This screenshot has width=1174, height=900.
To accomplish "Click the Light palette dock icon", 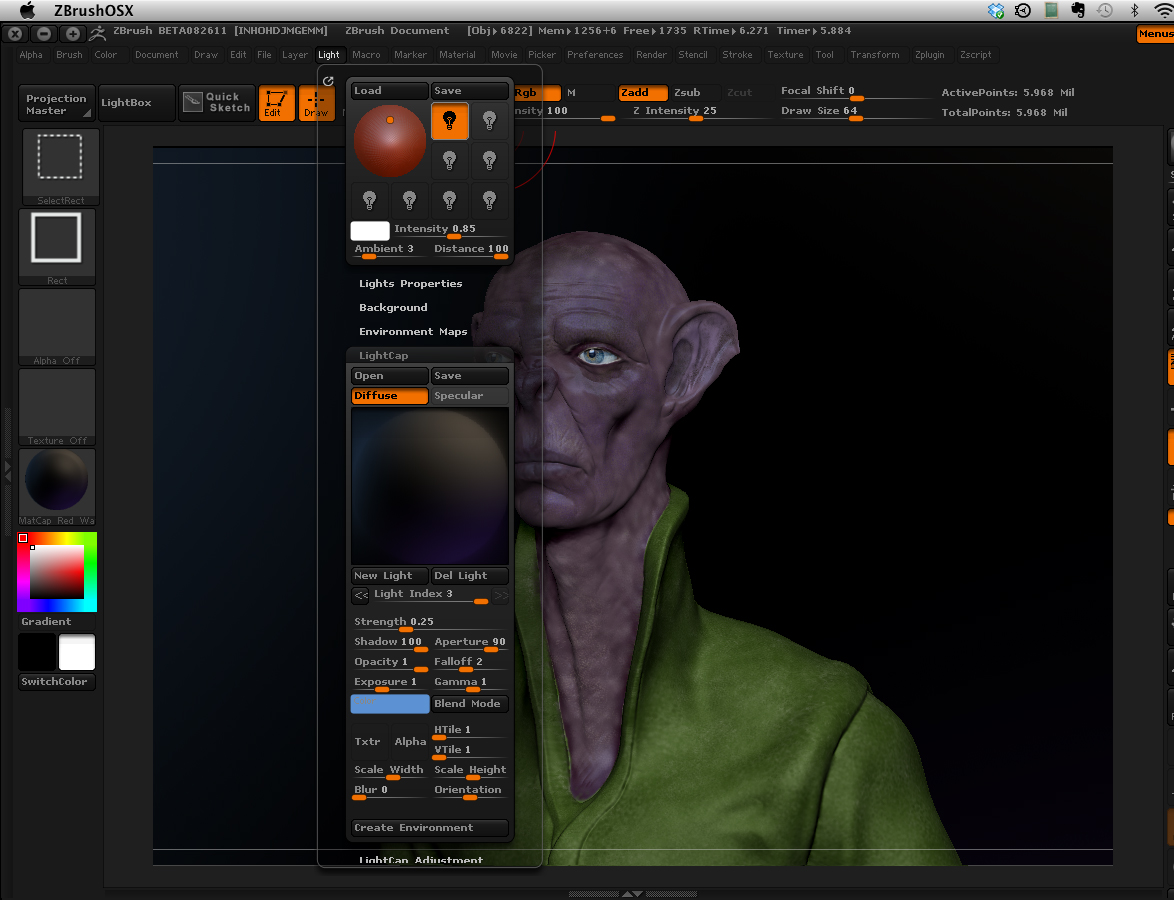I will click(x=328, y=81).
